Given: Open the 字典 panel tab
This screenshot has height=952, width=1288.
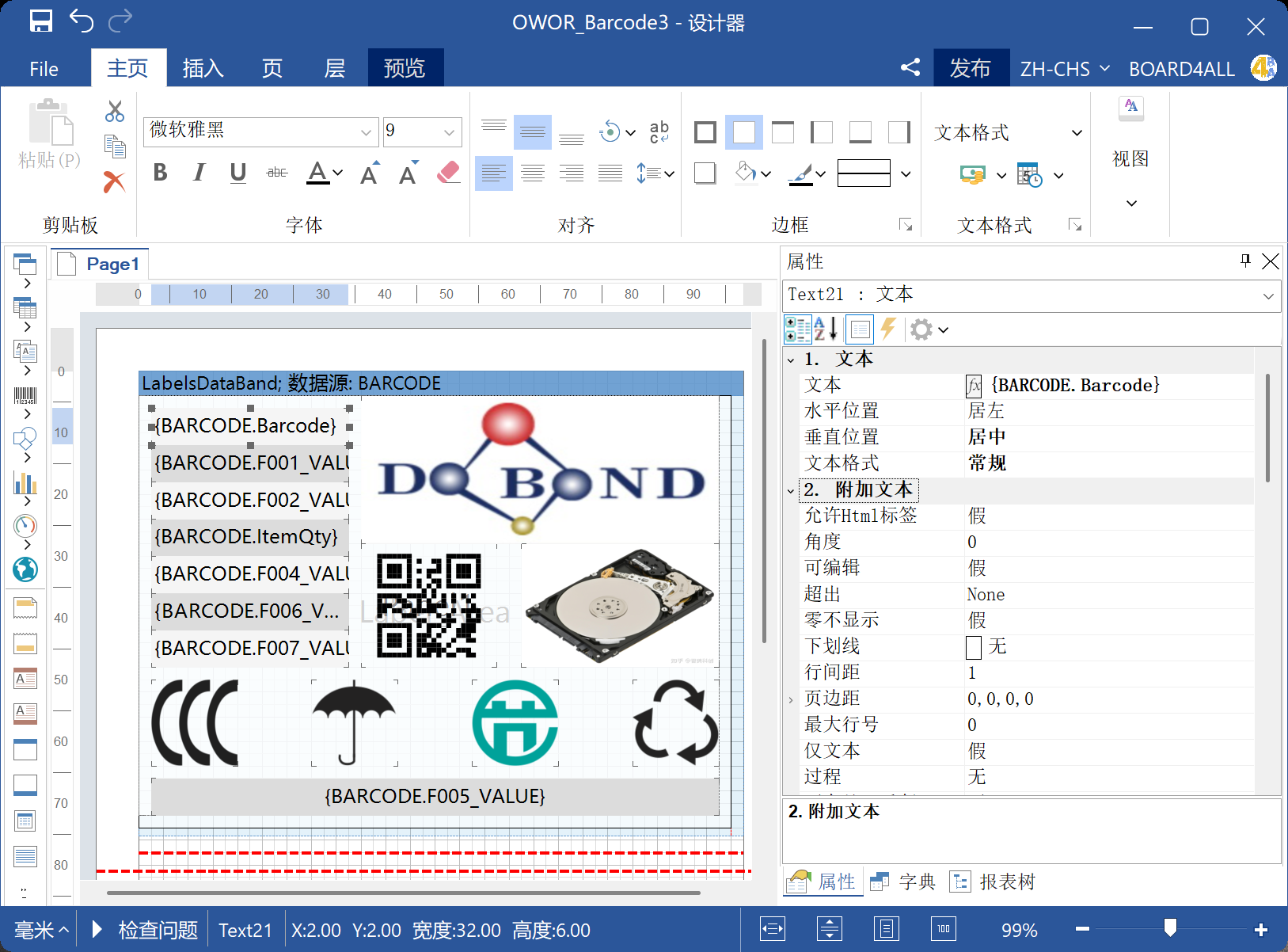Looking at the screenshot, I should [903, 882].
